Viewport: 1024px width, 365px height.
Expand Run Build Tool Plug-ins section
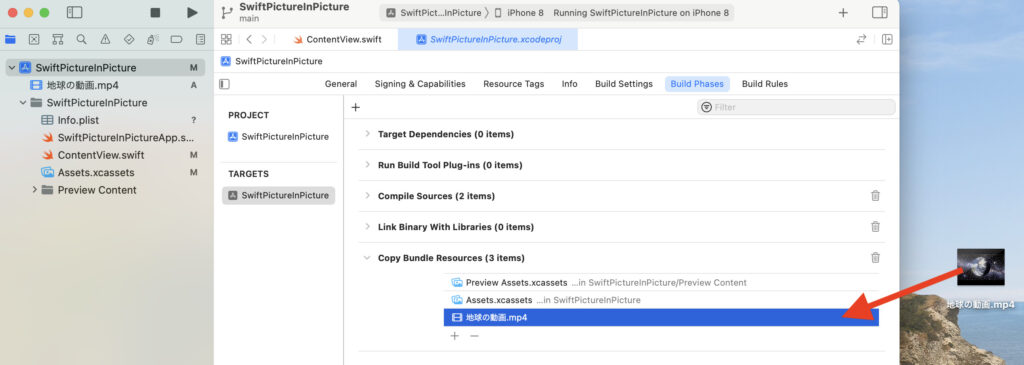pyautogui.click(x=367, y=165)
